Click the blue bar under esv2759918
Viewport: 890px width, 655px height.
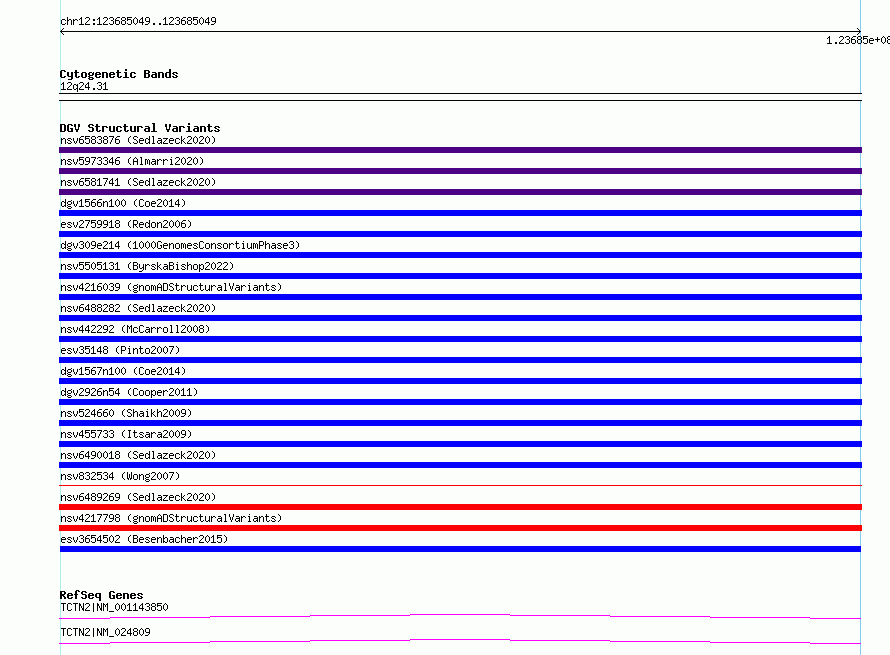point(460,234)
